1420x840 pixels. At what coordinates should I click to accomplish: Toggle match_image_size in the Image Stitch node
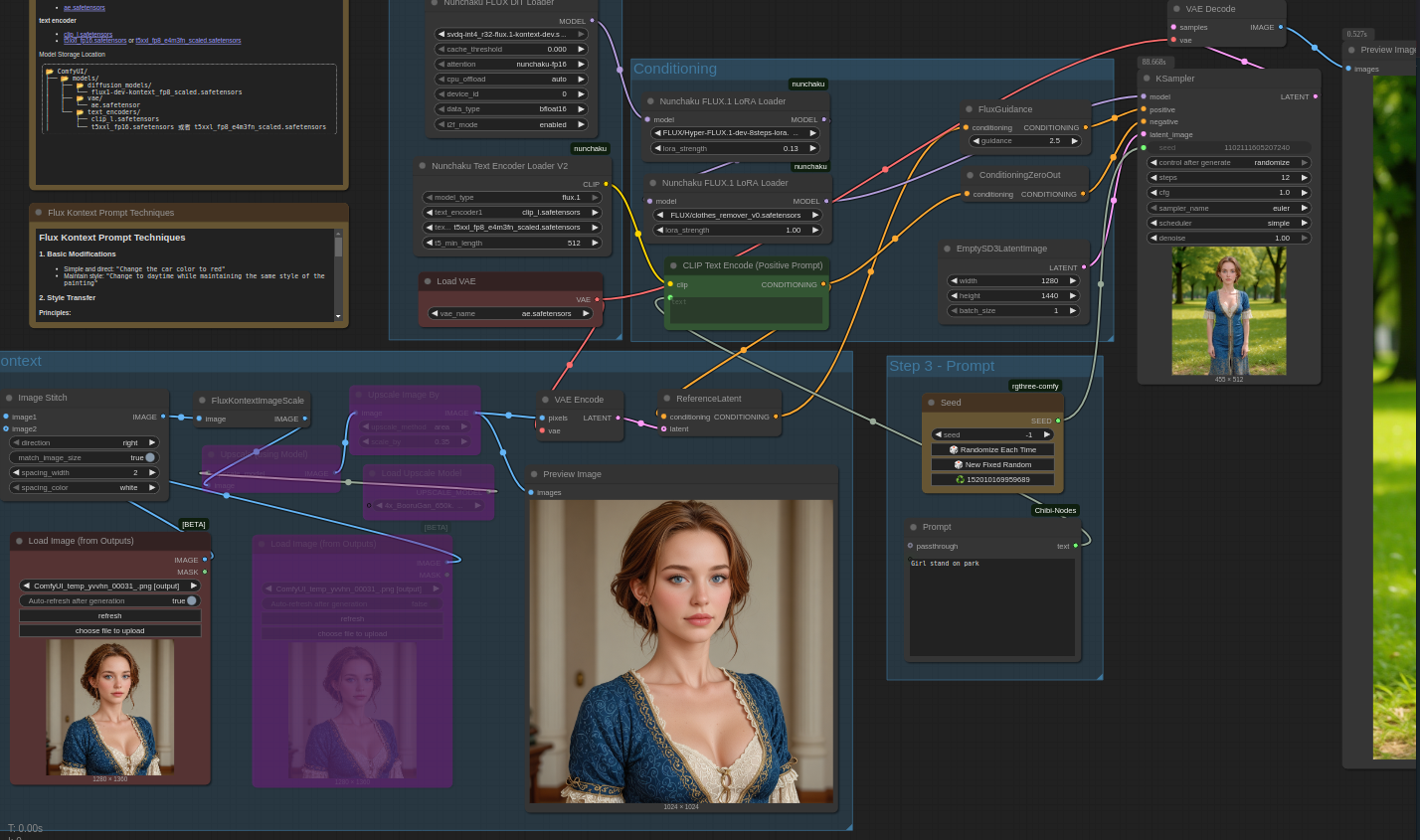[85, 457]
